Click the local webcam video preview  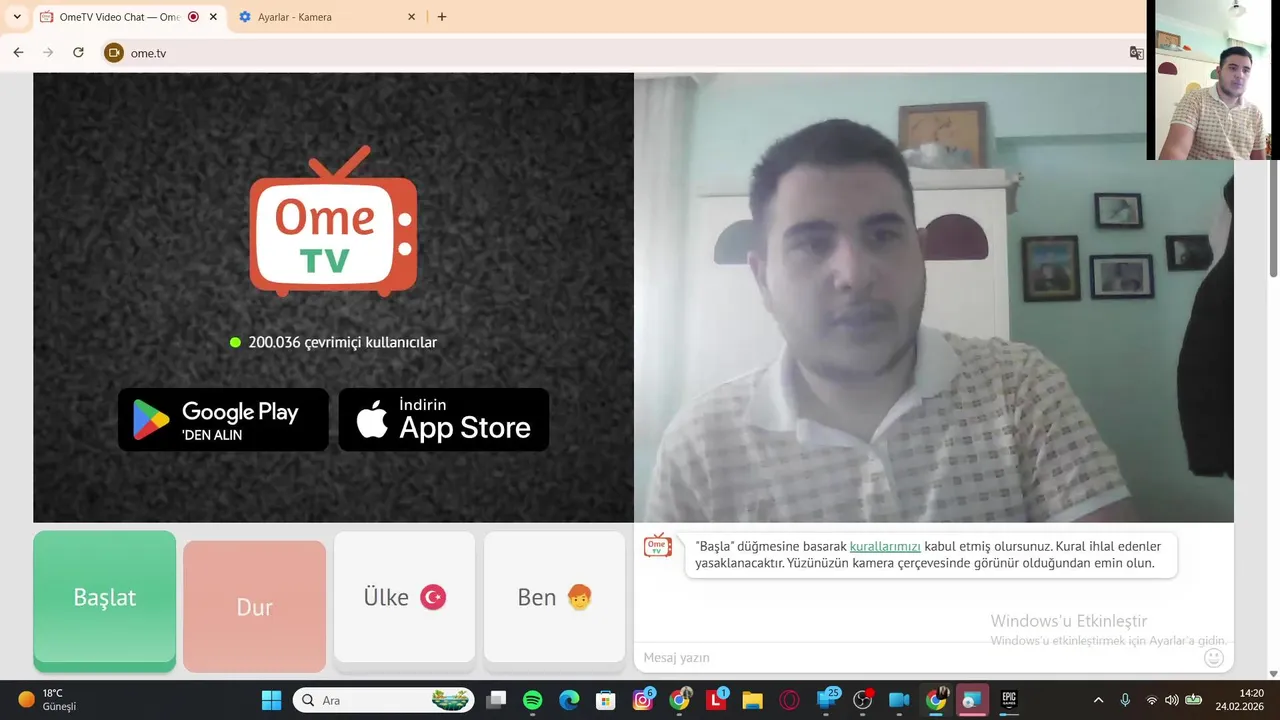(934, 297)
